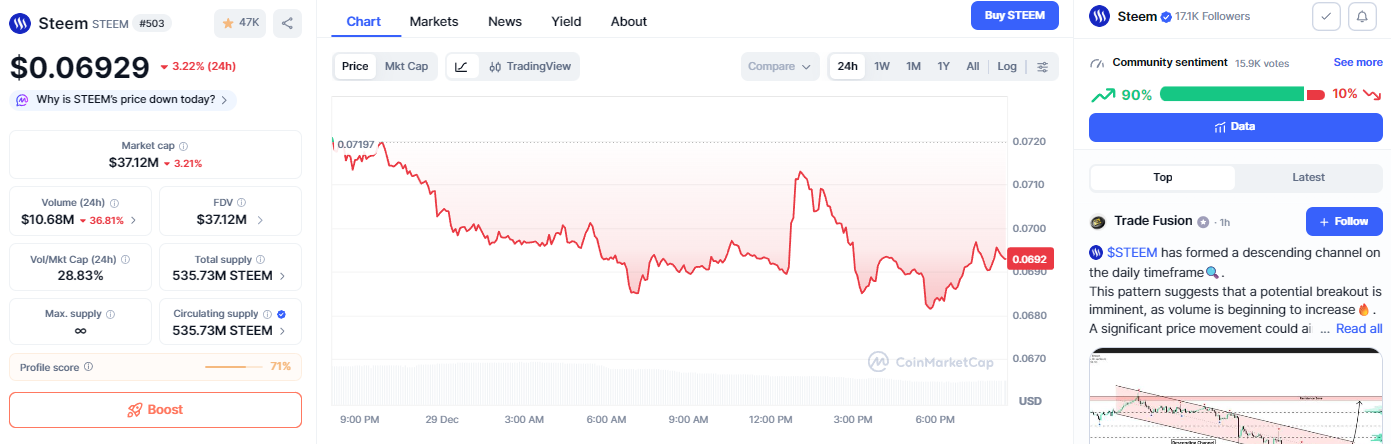The image size is (1391, 444).
Task: Click info icon next to Volume (24h)
Action: coord(114,203)
